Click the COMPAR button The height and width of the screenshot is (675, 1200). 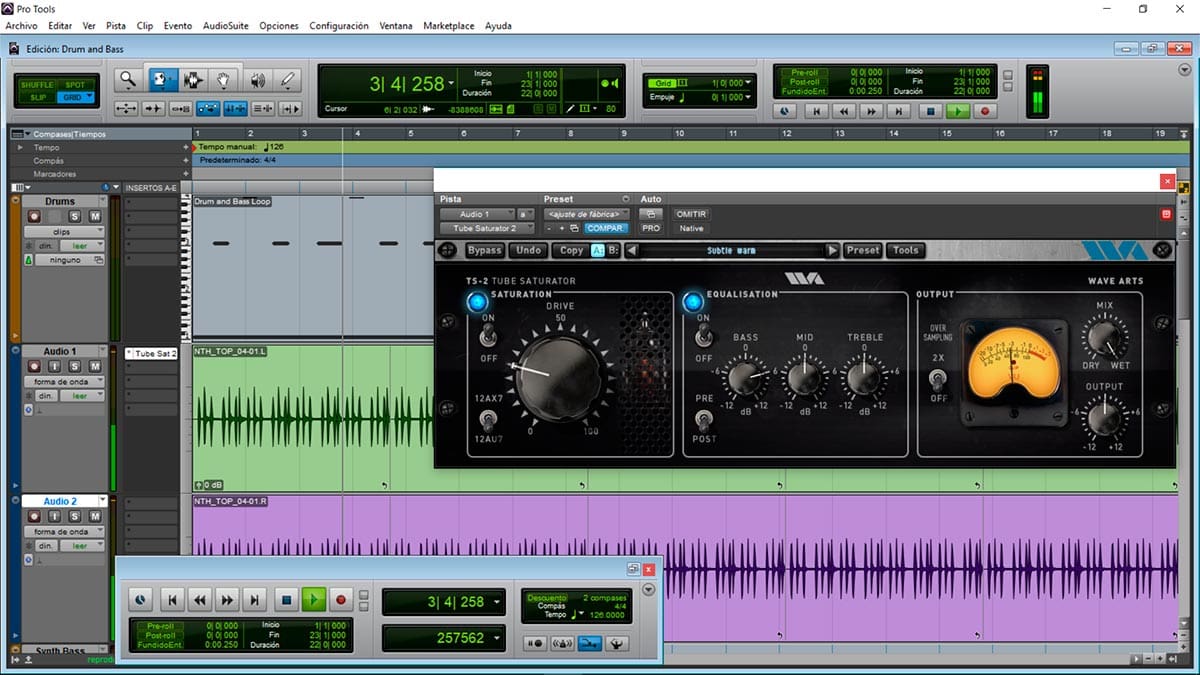606,228
